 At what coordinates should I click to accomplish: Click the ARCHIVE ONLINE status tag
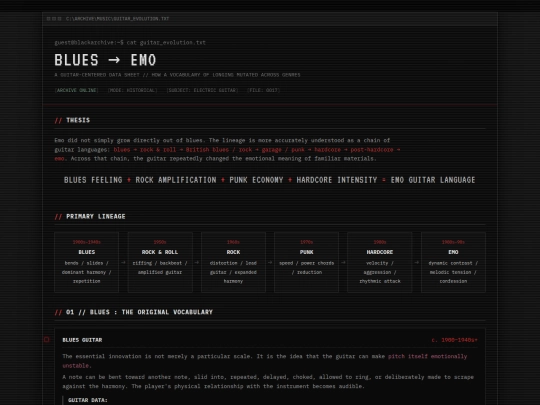[x=76, y=90]
